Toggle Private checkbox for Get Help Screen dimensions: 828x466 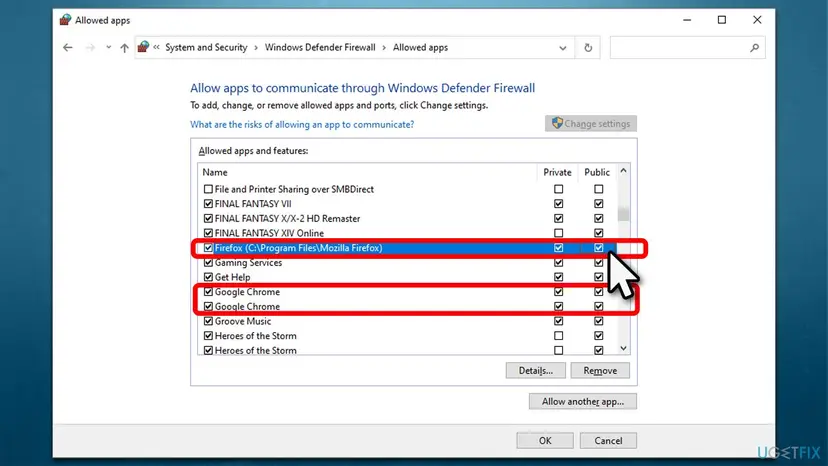tap(558, 277)
